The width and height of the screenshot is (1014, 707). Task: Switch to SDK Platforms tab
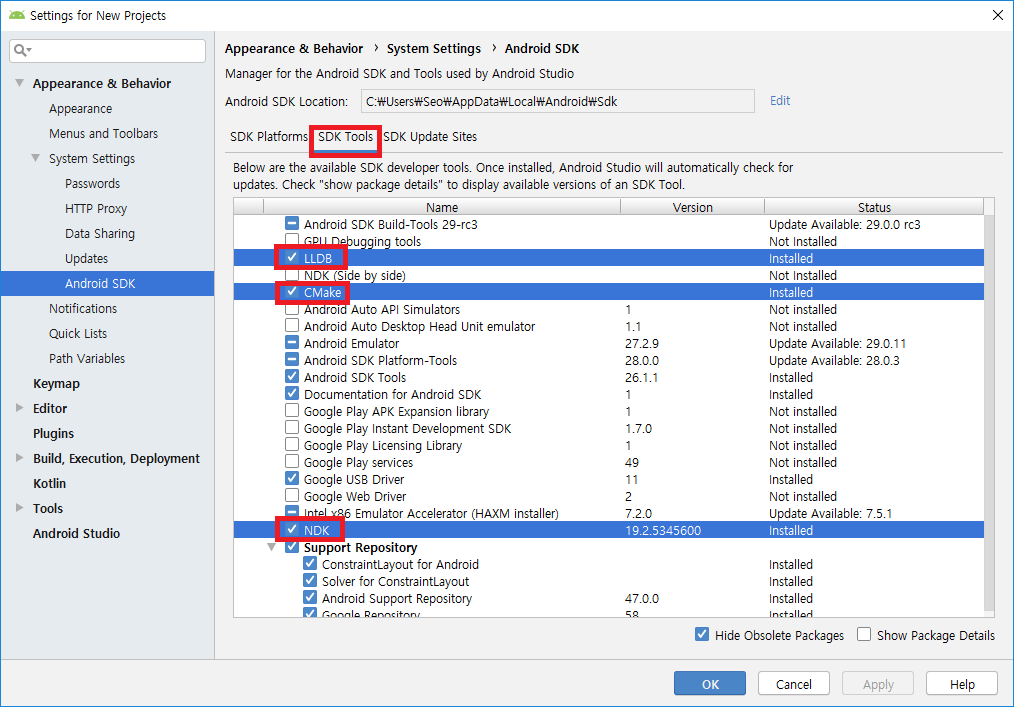[268, 136]
